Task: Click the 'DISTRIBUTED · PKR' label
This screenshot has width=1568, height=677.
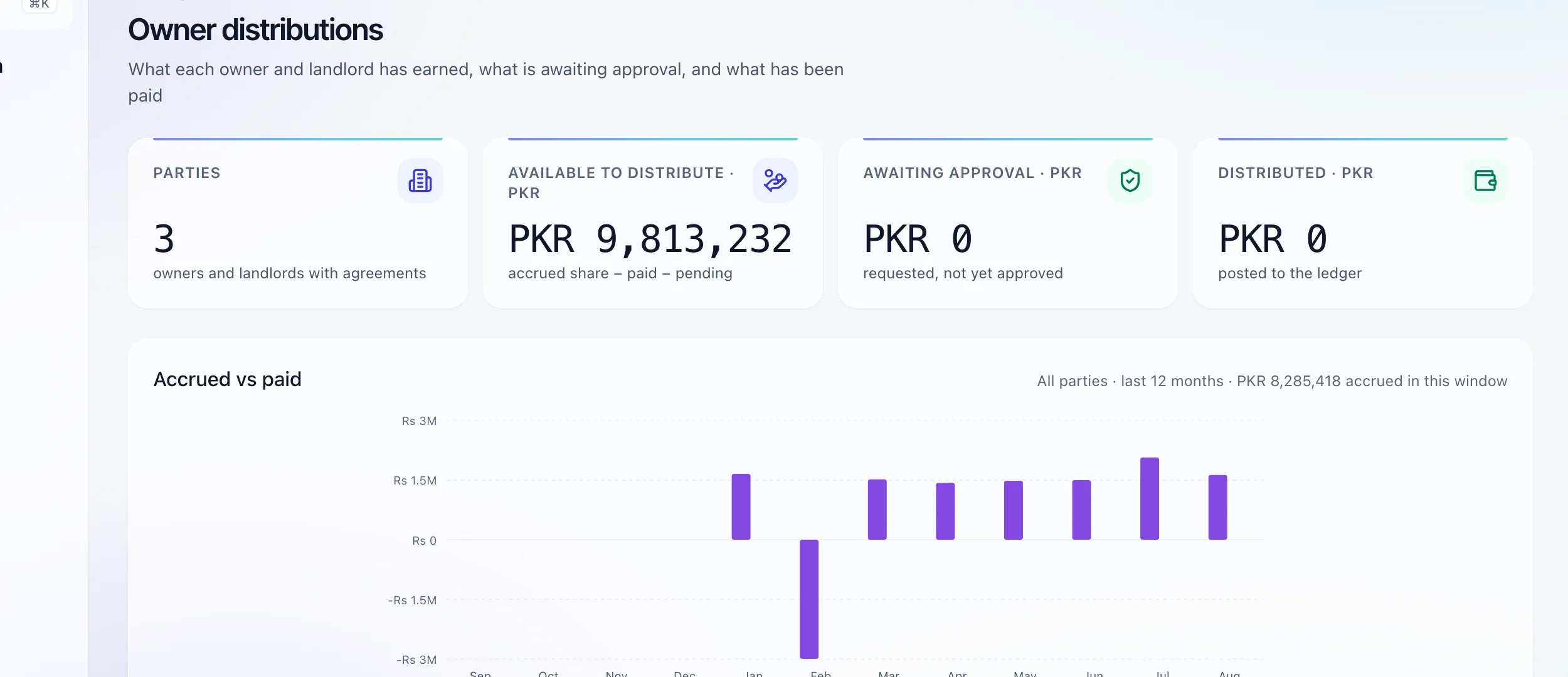Action: pos(1295,173)
